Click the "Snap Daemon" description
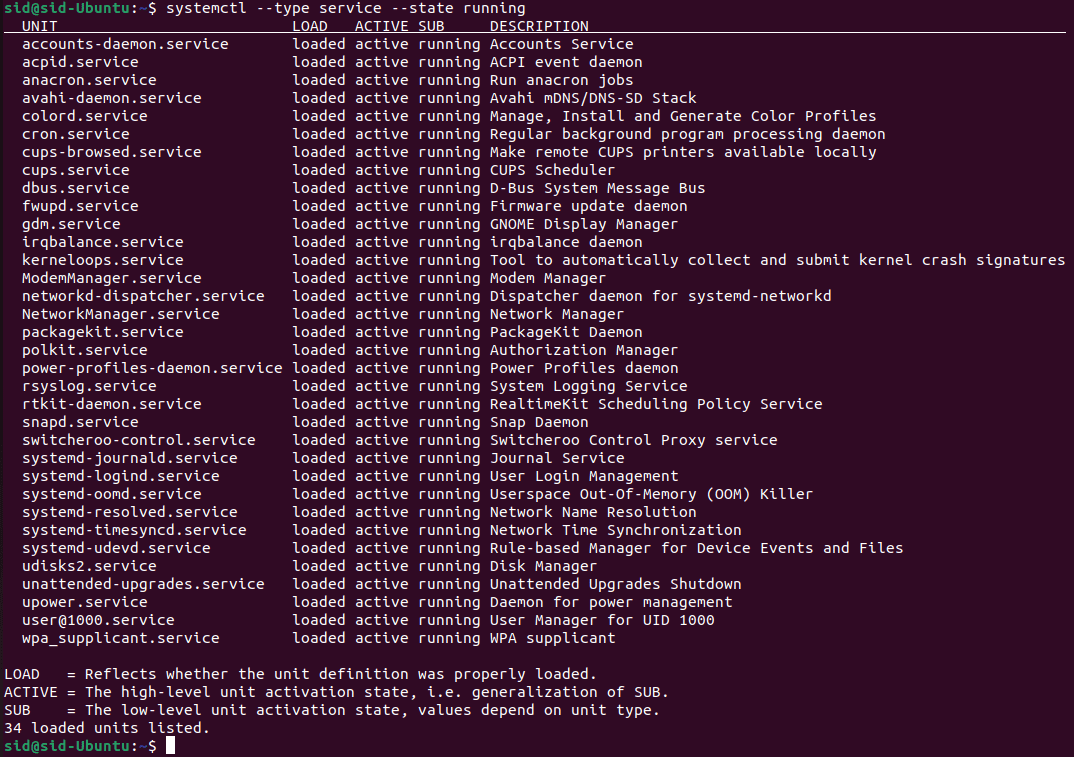 click(539, 422)
